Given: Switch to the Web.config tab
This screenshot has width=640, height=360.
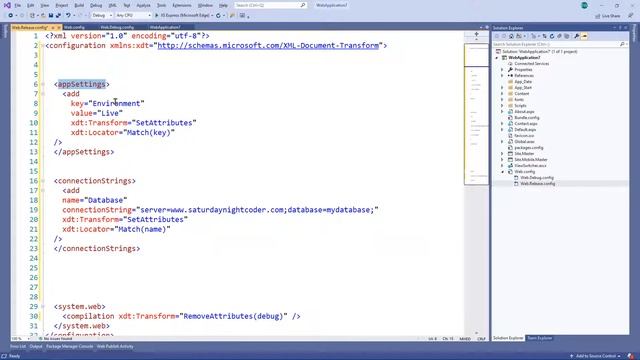Looking at the screenshot, I should click(74, 27).
